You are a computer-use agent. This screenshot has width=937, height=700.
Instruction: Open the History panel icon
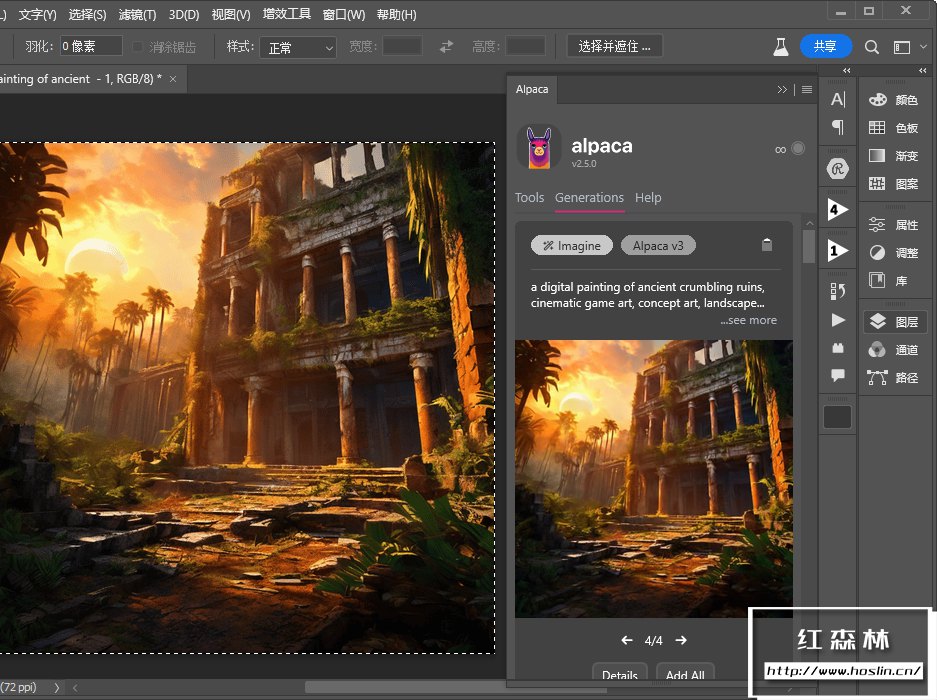coord(838,291)
